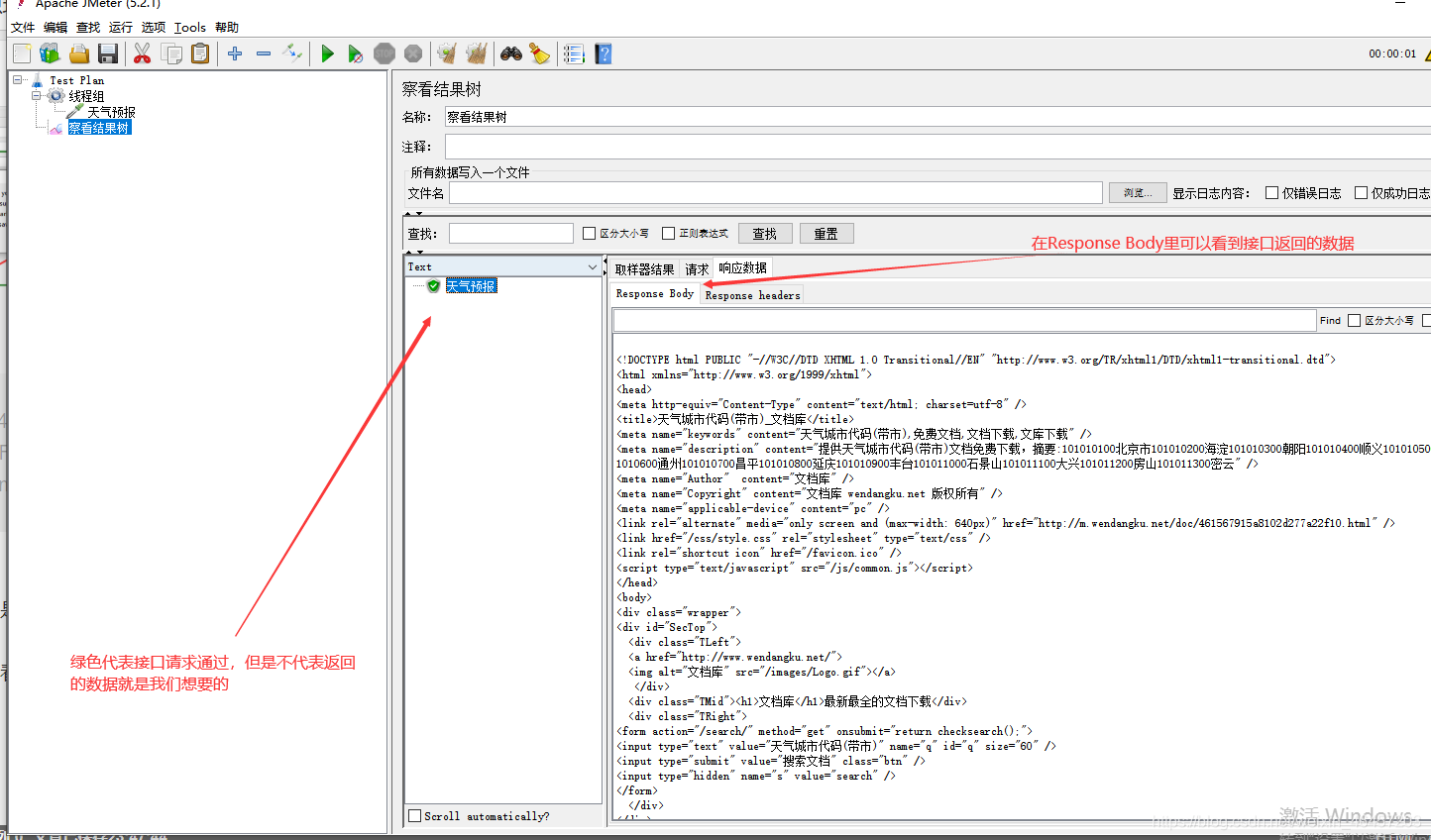Enable 仅错误日志 checkbox
1431x840 pixels.
(1271, 193)
